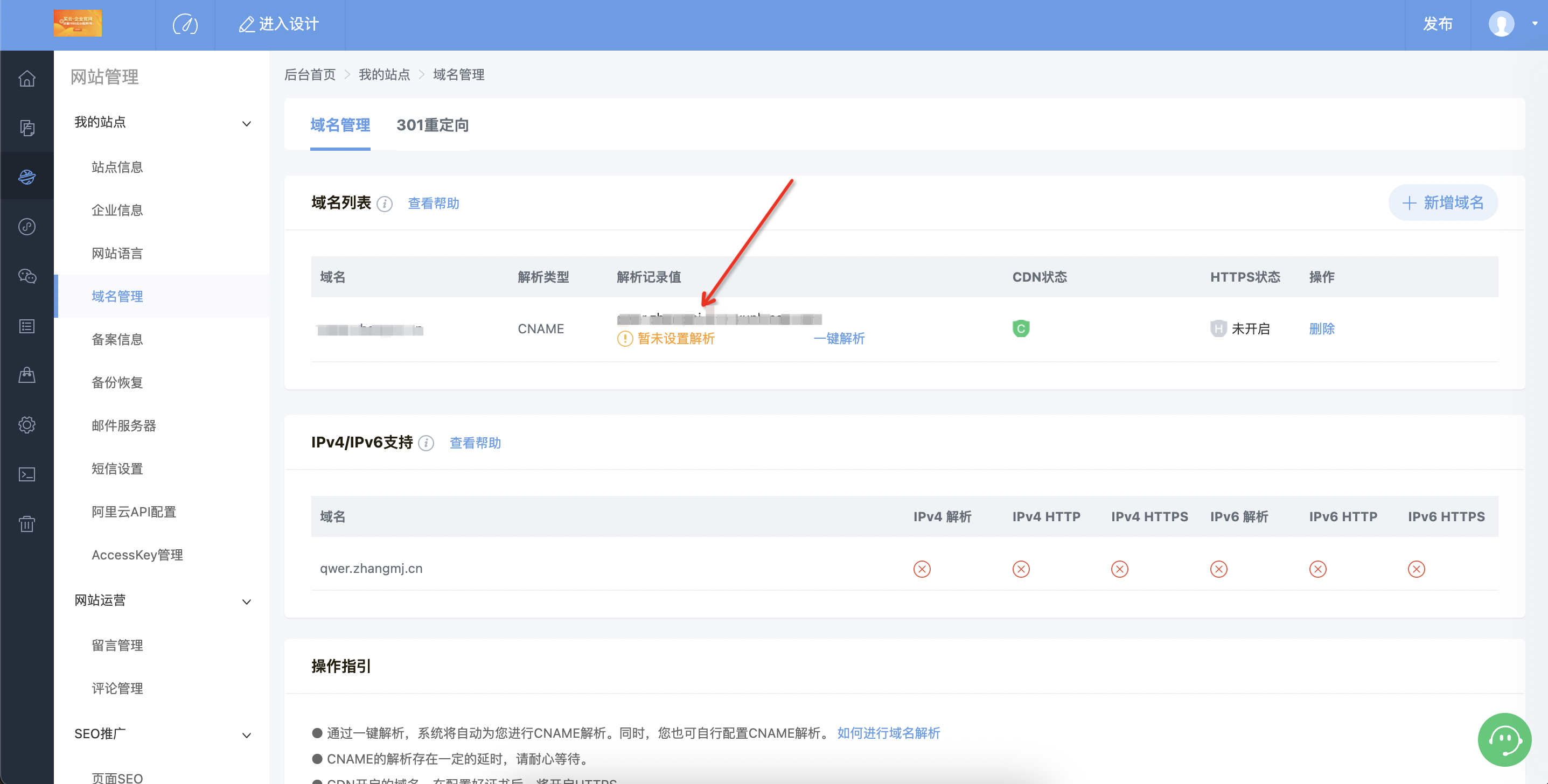This screenshot has width=1548, height=784.
Task: Switch to the 301重定向 tab
Action: (432, 125)
